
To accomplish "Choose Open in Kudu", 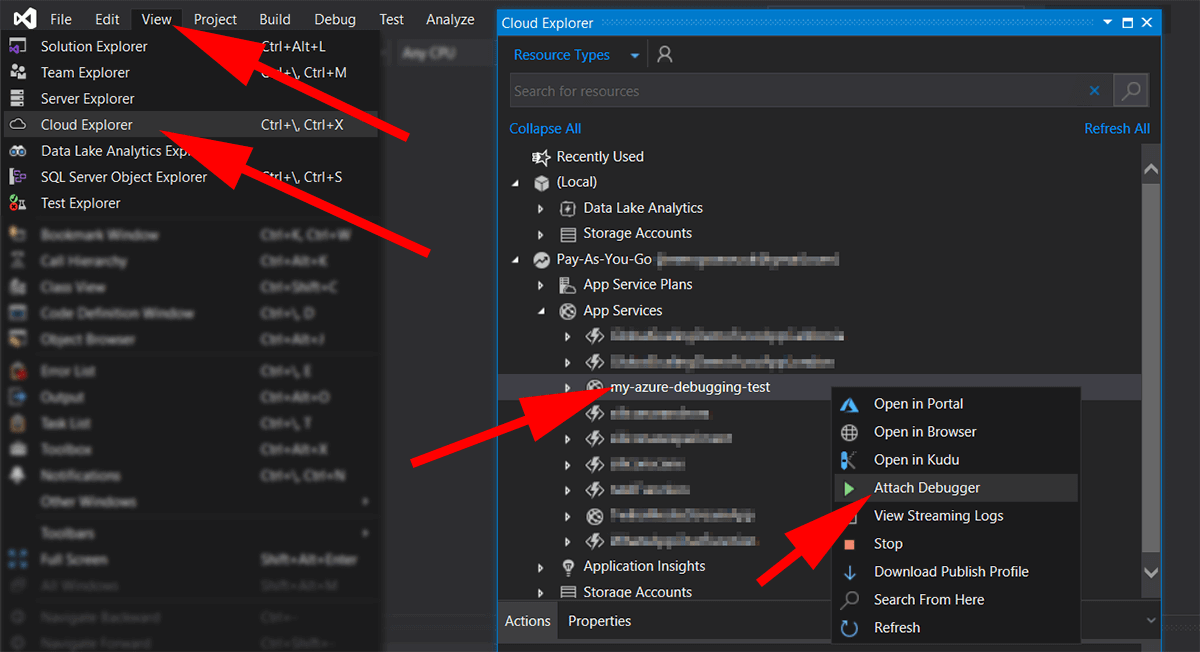I will tap(955, 460).
